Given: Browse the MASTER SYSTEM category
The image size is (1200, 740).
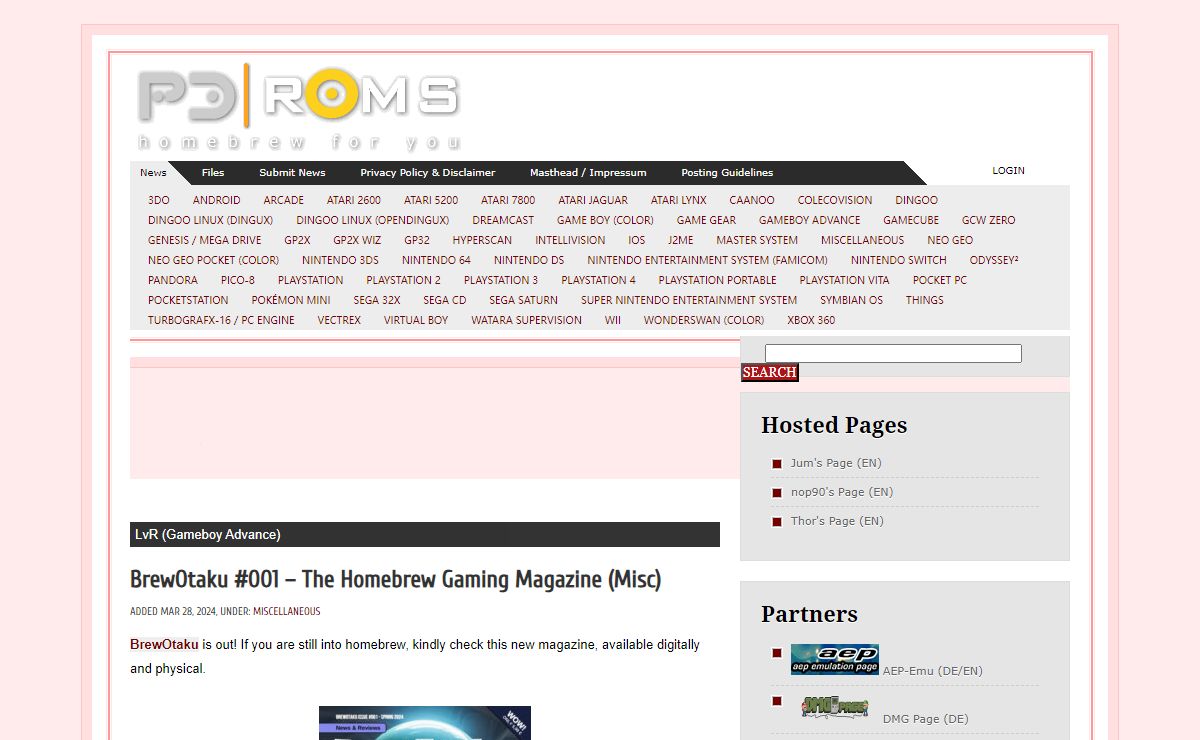Looking at the screenshot, I should (x=757, y=240).
